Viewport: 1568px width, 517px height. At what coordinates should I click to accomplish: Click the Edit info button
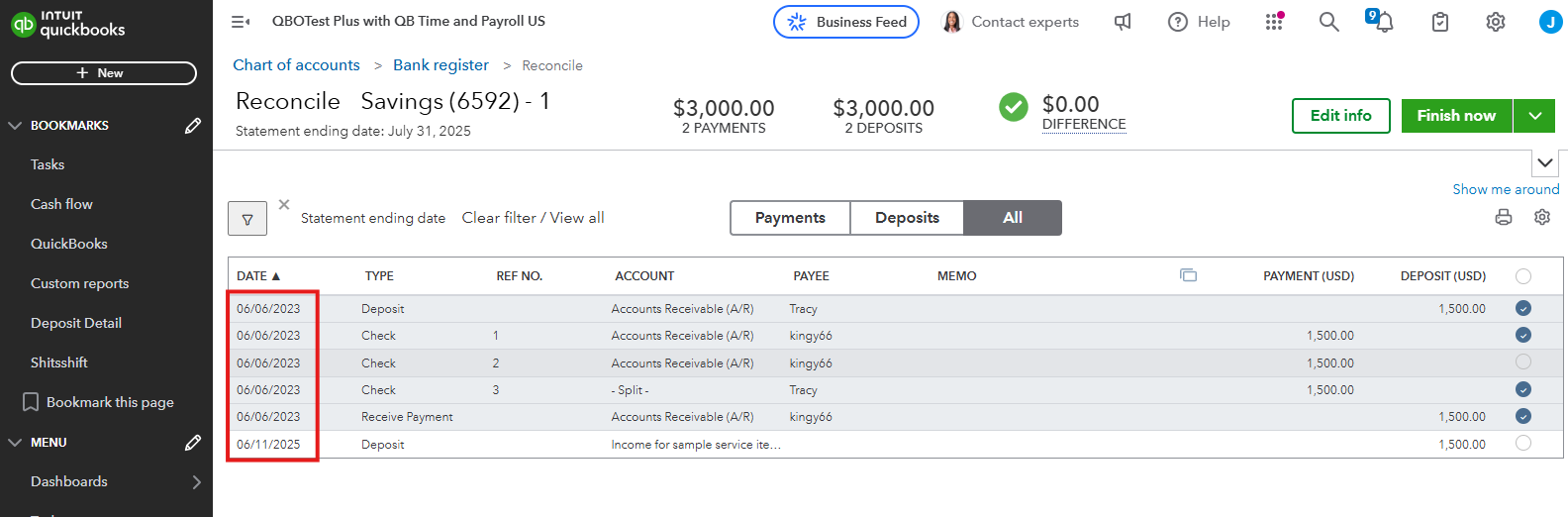(1341, 116)
